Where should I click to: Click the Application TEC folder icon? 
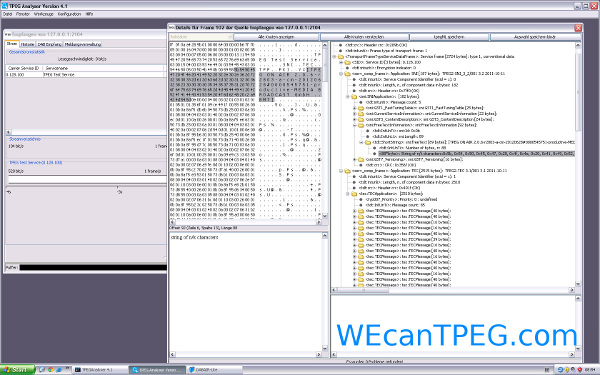tap(347, 171)
